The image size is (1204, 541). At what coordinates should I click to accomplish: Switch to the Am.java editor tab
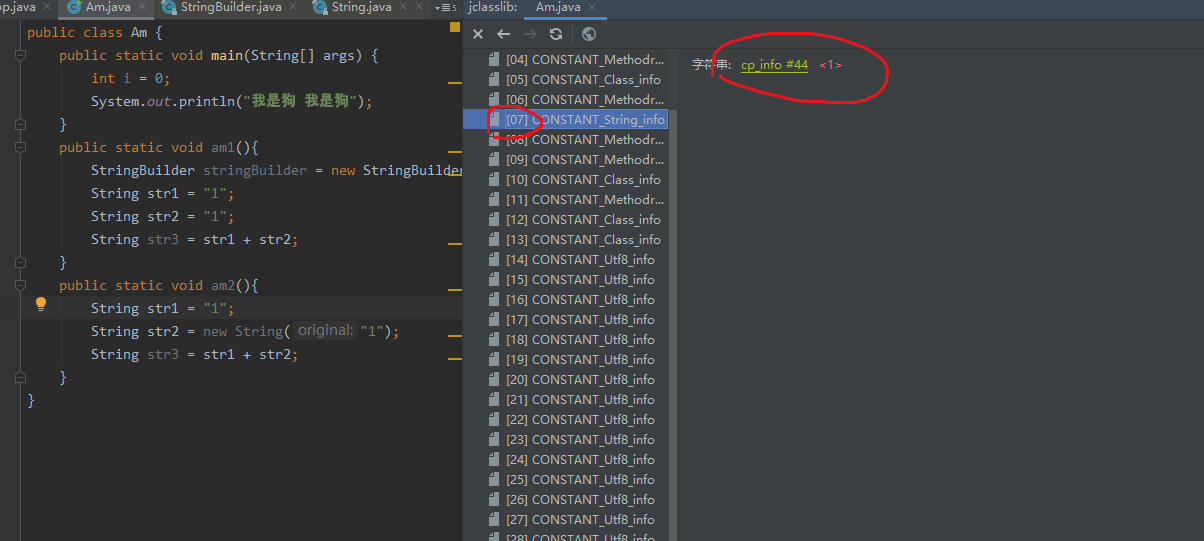click(x=104, y=8)
